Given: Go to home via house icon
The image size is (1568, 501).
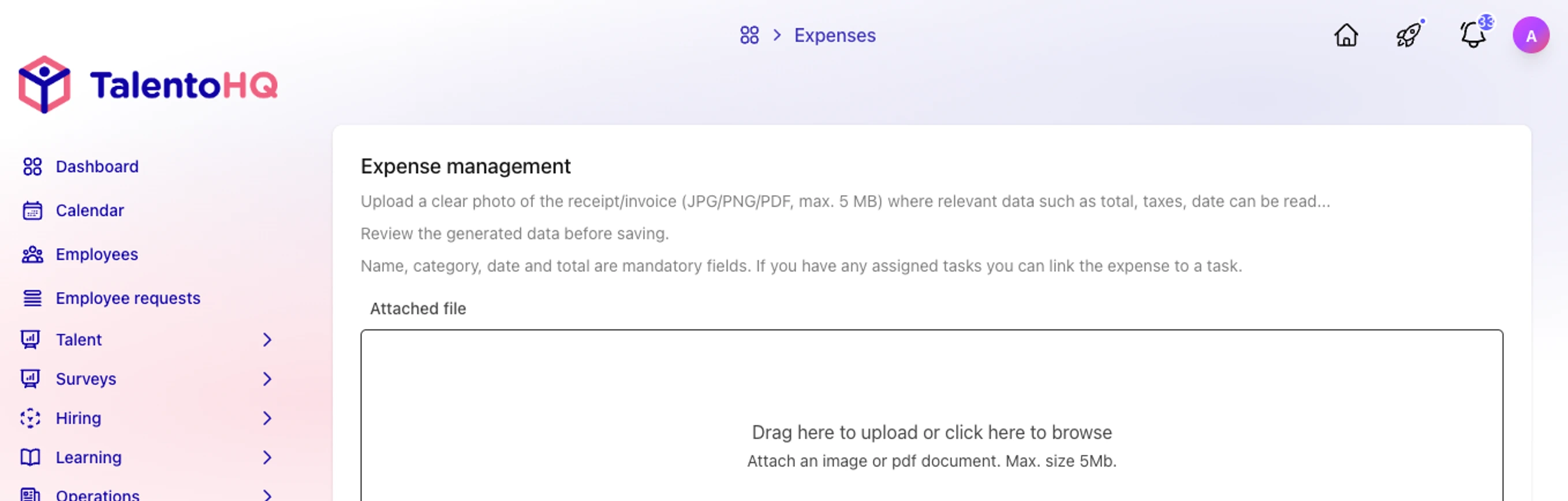Looking at the screenshot, I should click(x=1346, y=35).
